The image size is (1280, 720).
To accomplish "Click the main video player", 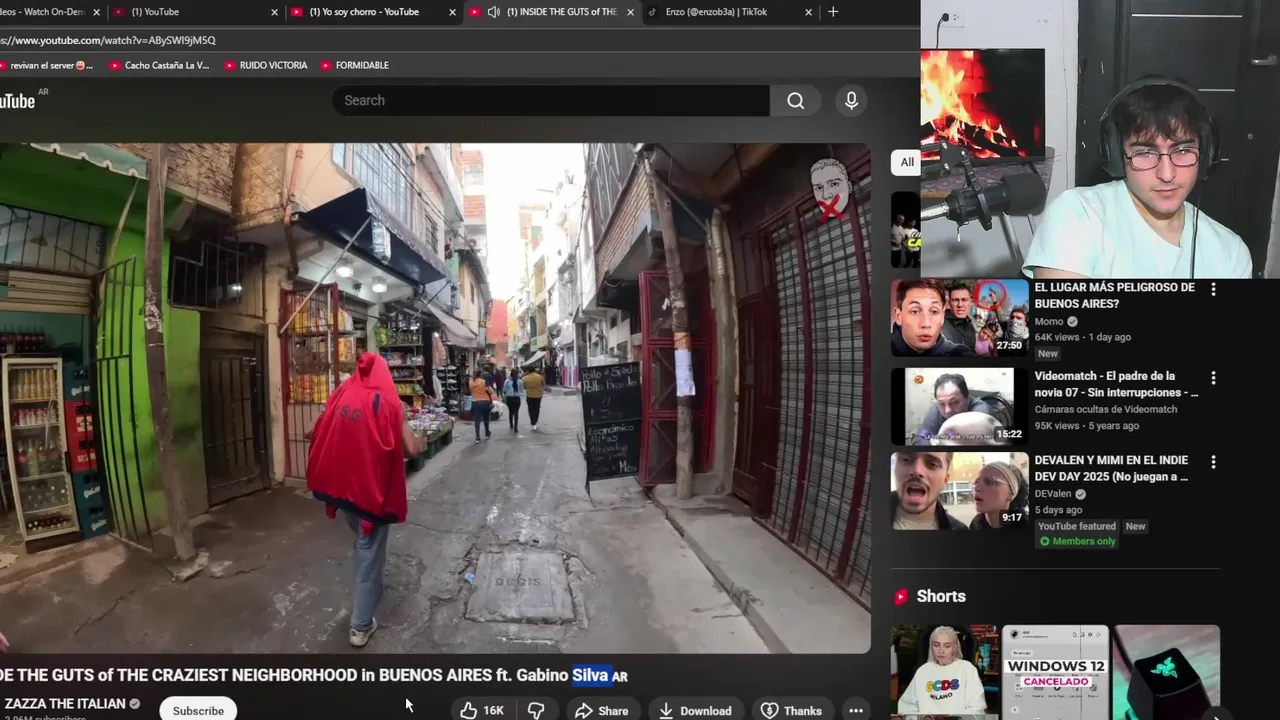I will [435, 398].
